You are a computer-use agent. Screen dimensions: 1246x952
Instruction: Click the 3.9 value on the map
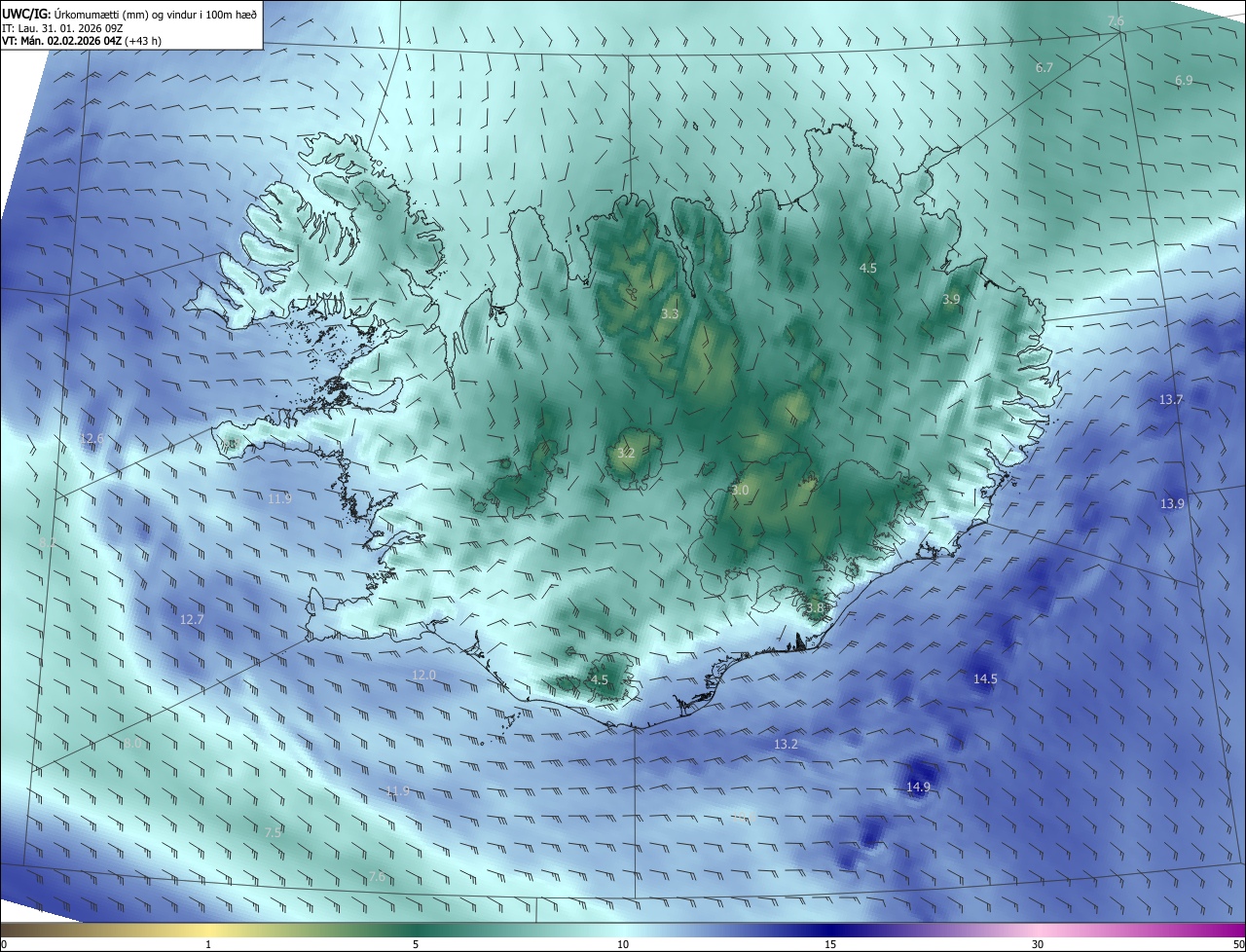tap(951, 300)
